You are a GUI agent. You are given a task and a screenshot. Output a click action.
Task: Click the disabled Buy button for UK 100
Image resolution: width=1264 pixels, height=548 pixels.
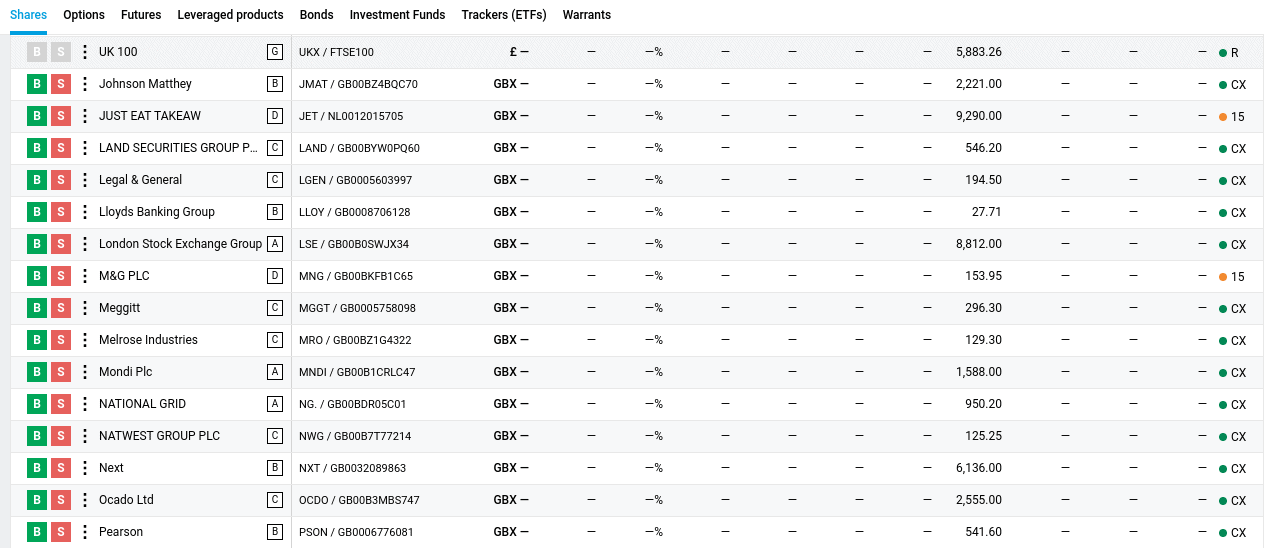[37, 52]
